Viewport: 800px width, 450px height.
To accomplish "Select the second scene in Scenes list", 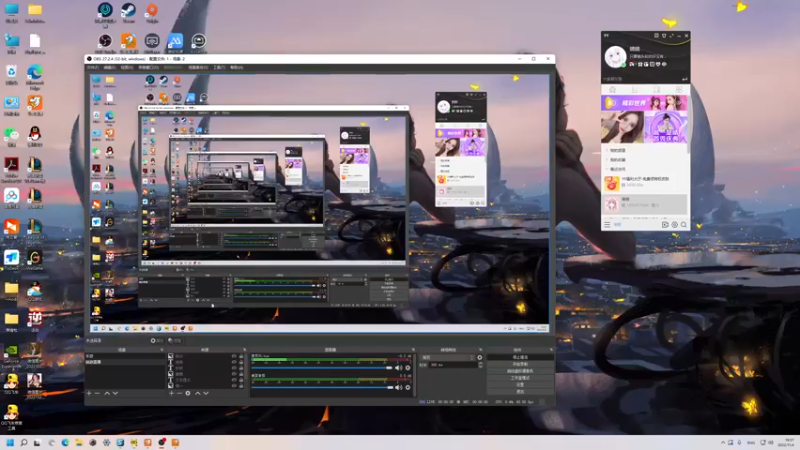I will point(125,362).
